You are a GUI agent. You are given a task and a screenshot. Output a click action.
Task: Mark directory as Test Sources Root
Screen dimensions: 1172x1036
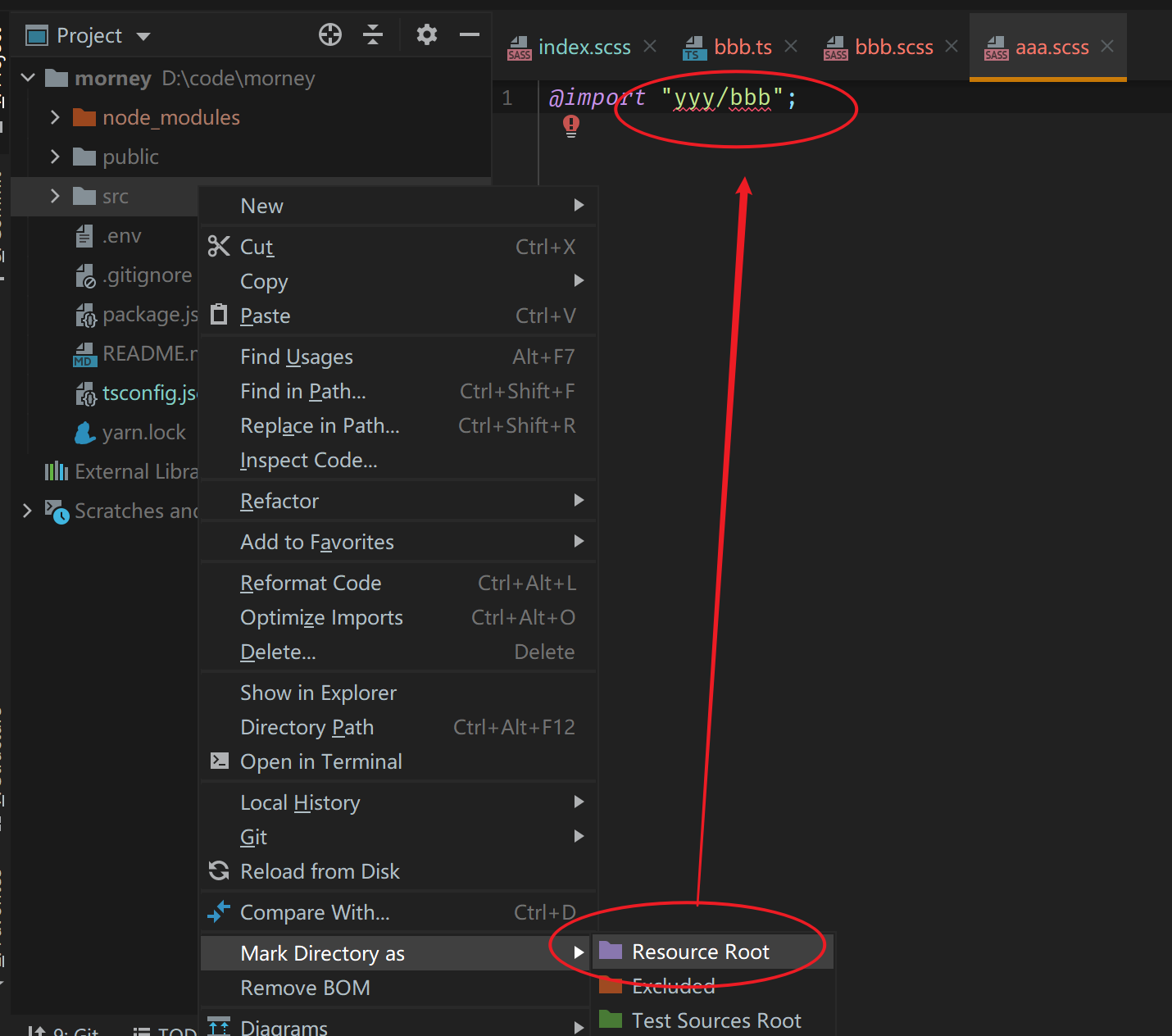[x=713, y=1020]
